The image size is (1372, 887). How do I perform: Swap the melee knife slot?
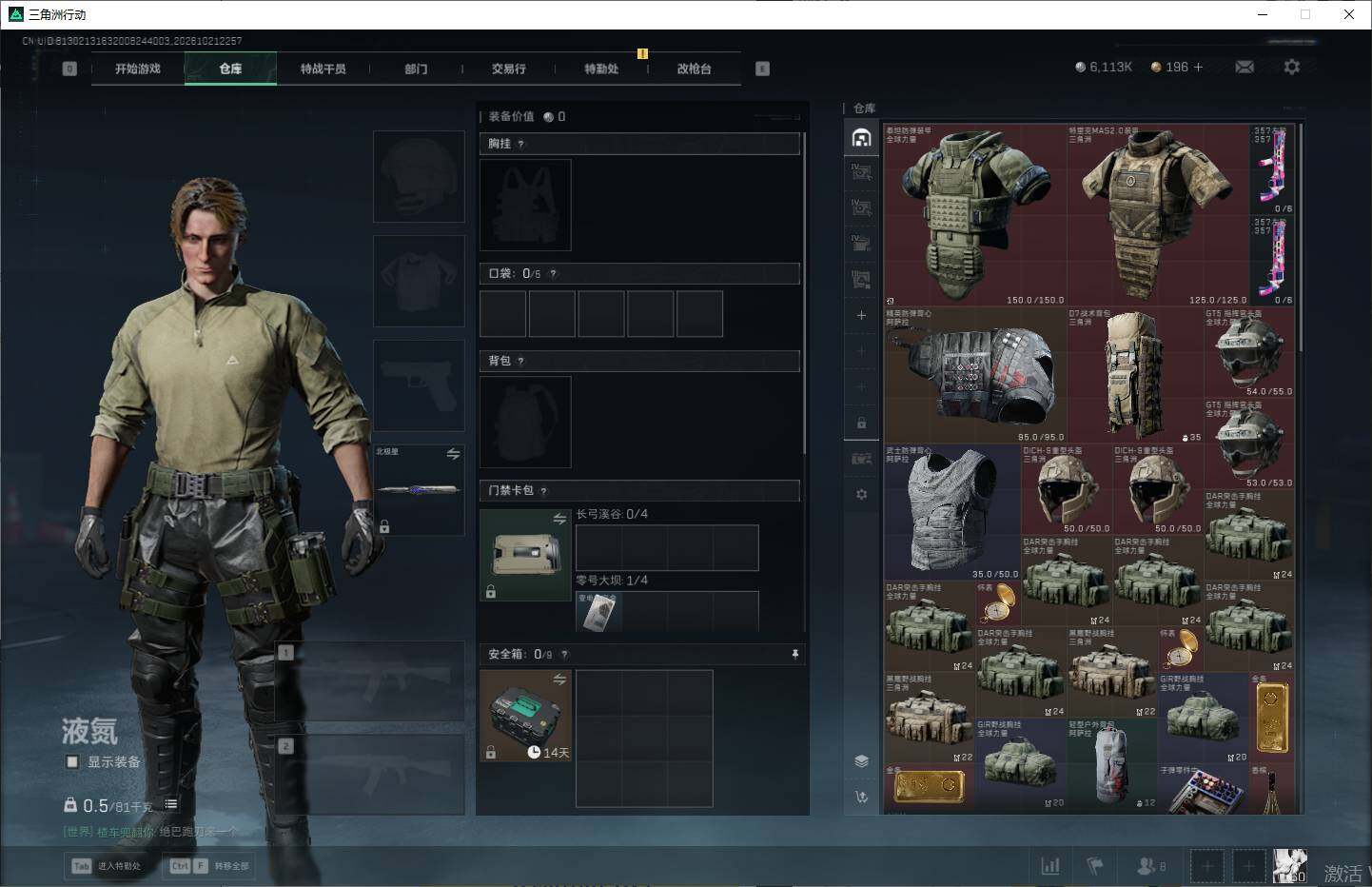pyautogui.click(x=453, y=454)
